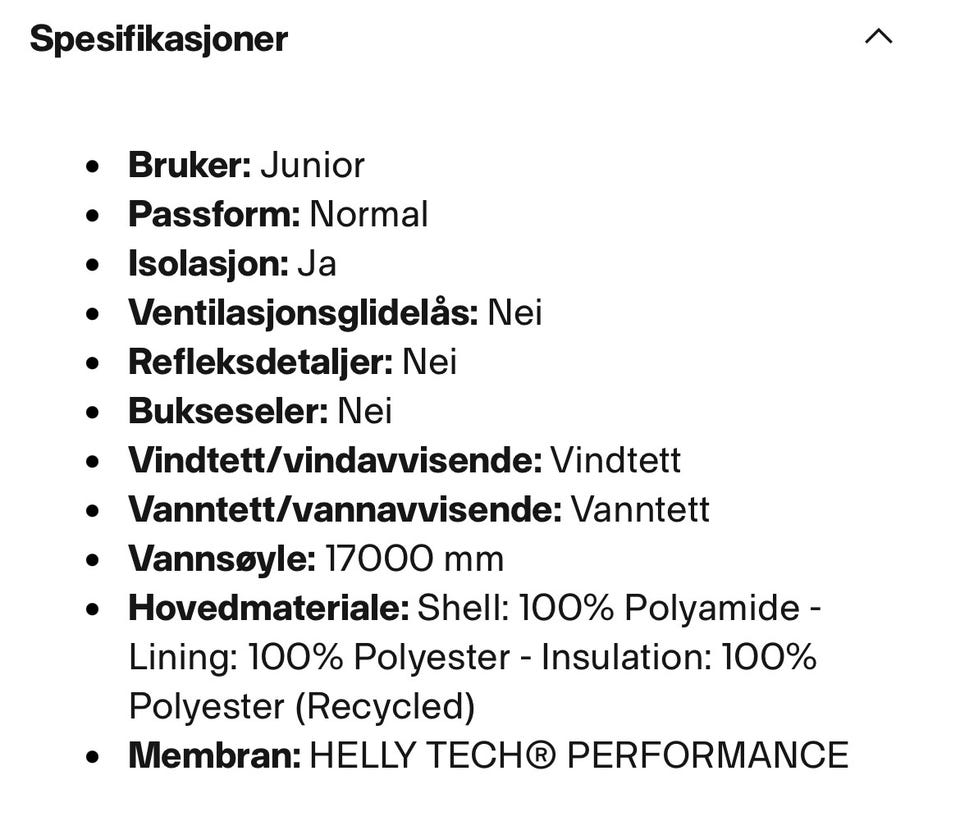Click the HELLY TECH® PERFORMANCE text
This screenshot has width=960, height=821.
(x=579, y=755)
